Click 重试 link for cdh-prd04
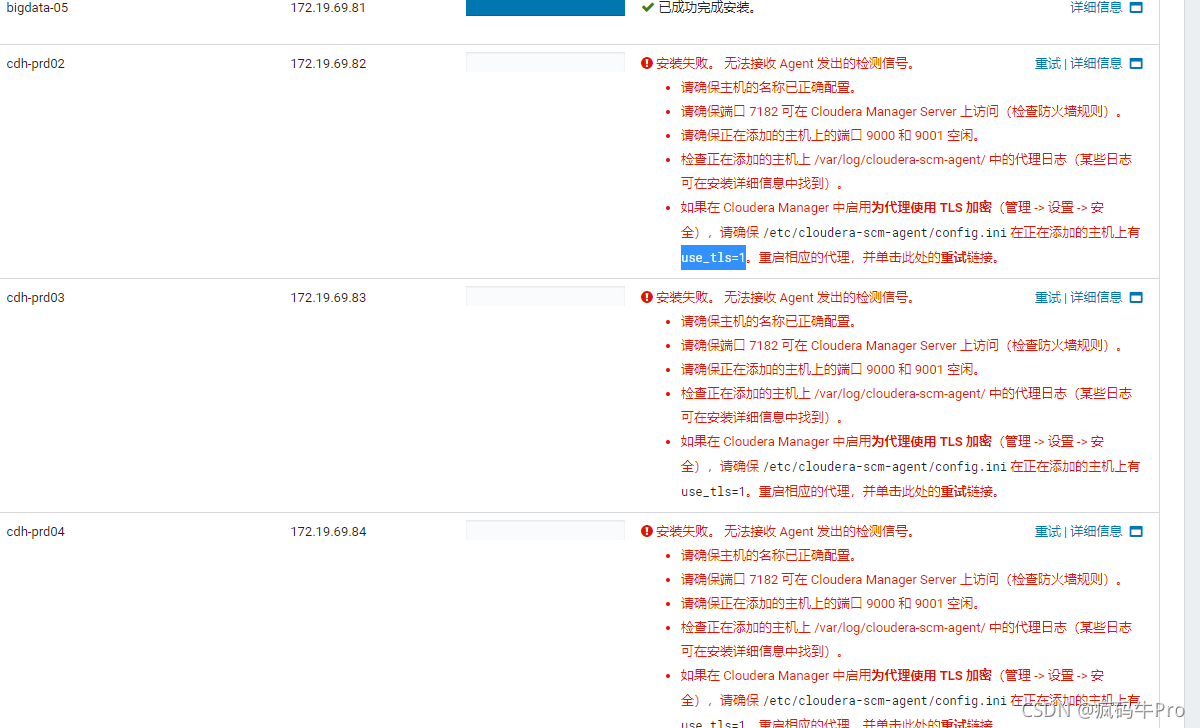Screen dimensions: 1200x728 (1048, 531)
